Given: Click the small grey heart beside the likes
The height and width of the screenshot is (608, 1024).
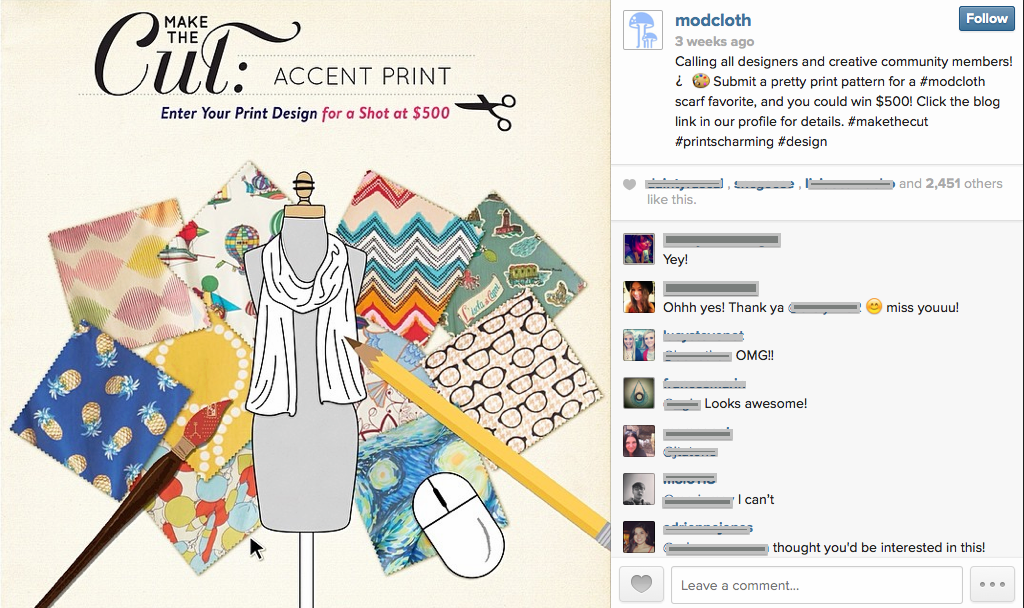Looking at the screenshot, I should tap(629, 185).
